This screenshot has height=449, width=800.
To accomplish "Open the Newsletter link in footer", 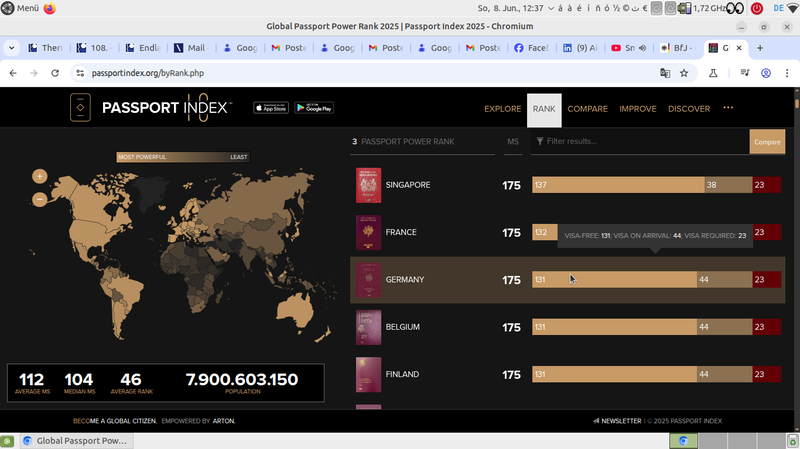I will coord(620,421).
